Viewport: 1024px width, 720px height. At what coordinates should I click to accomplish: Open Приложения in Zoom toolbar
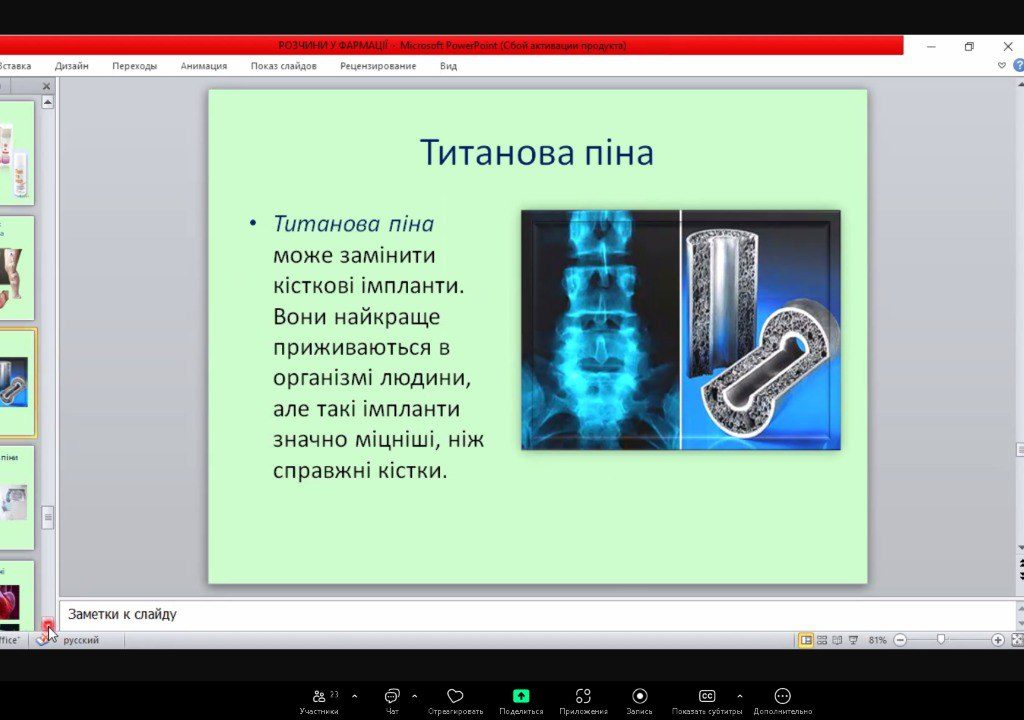click(583, 701)
